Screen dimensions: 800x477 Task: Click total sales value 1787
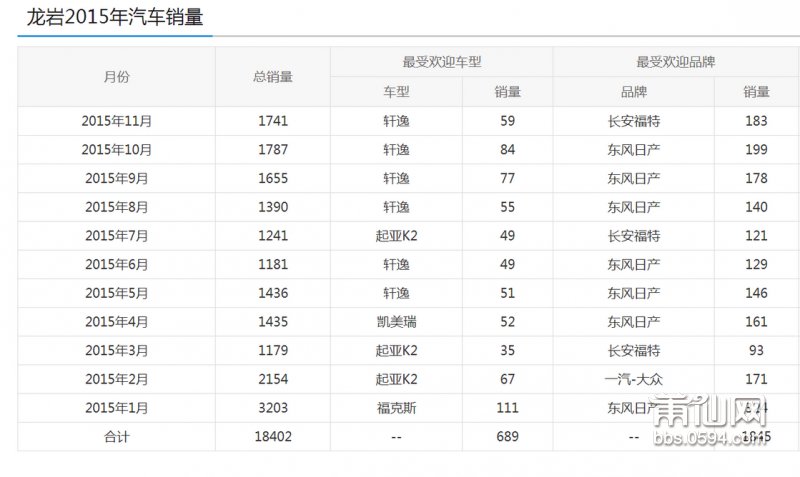click(273, 149)
